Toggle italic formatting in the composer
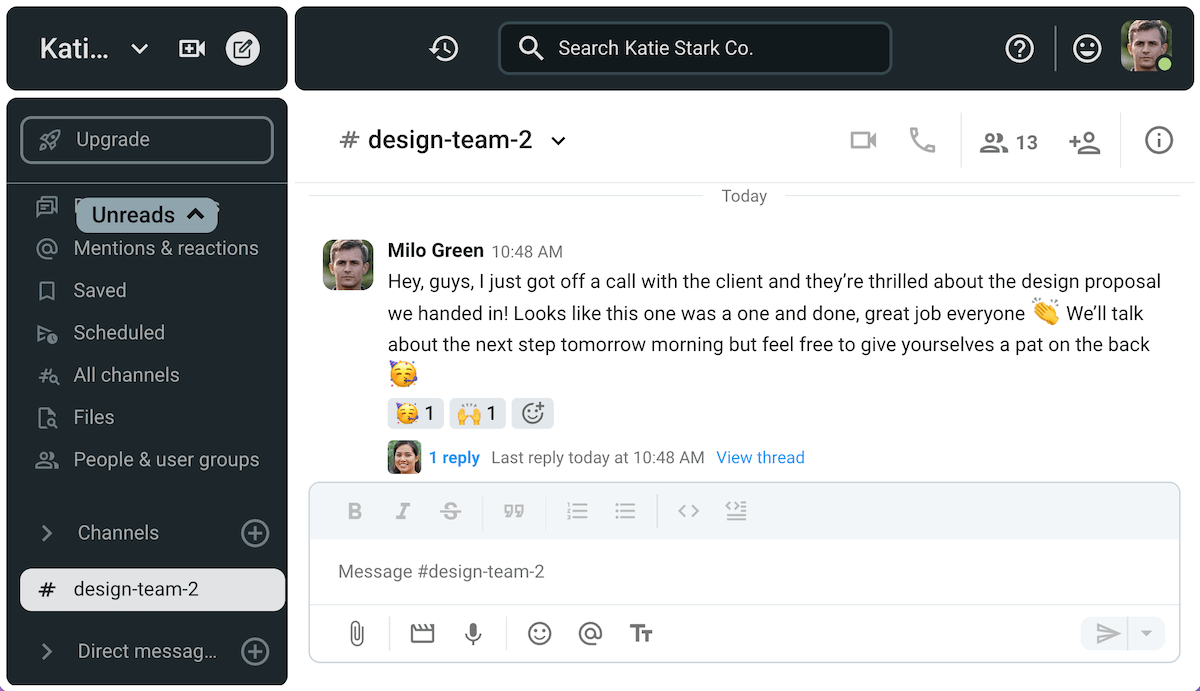Viewport: 1200px width, 691px height. 403,511
